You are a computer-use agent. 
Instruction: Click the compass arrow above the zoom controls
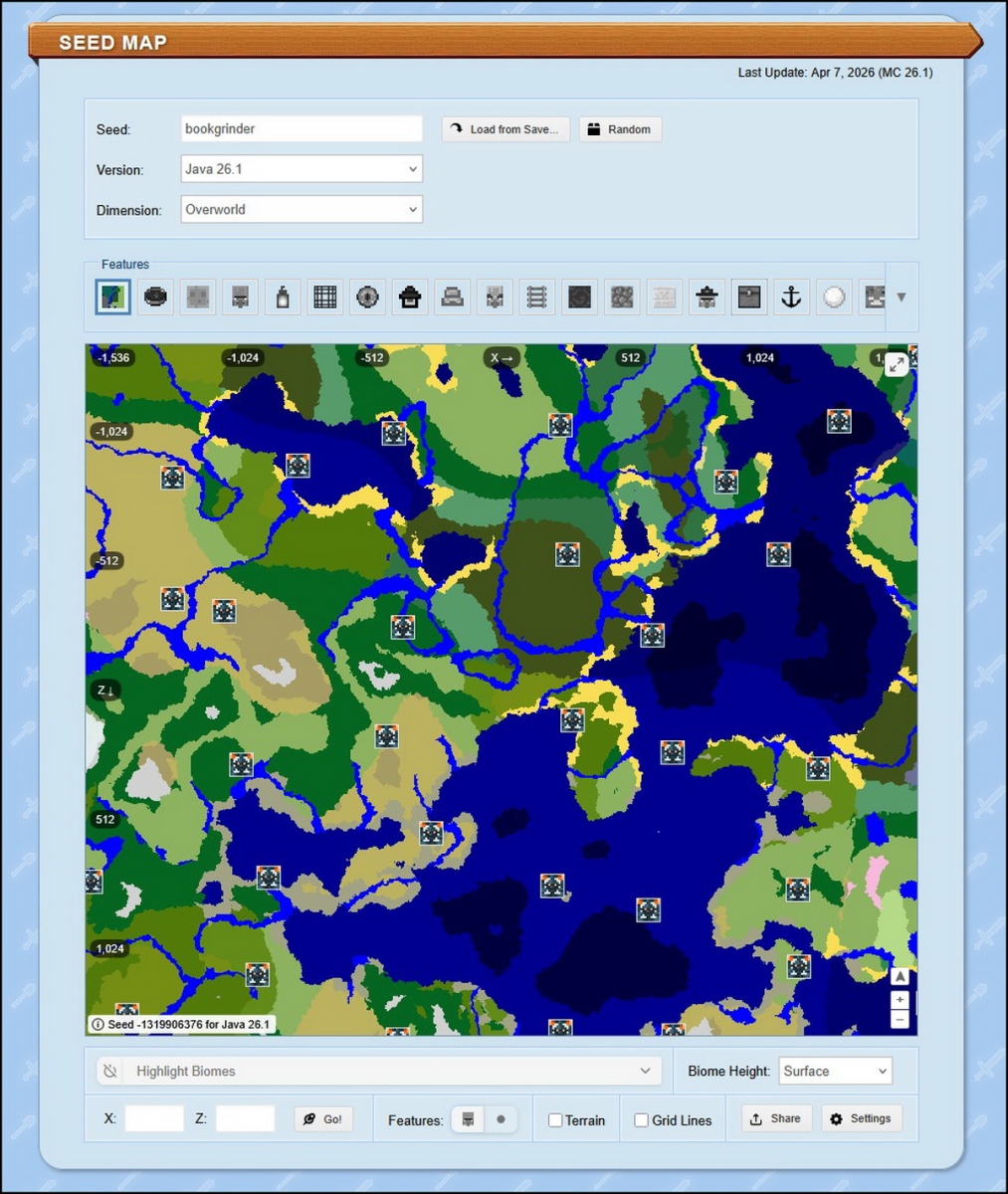(900, 977)
